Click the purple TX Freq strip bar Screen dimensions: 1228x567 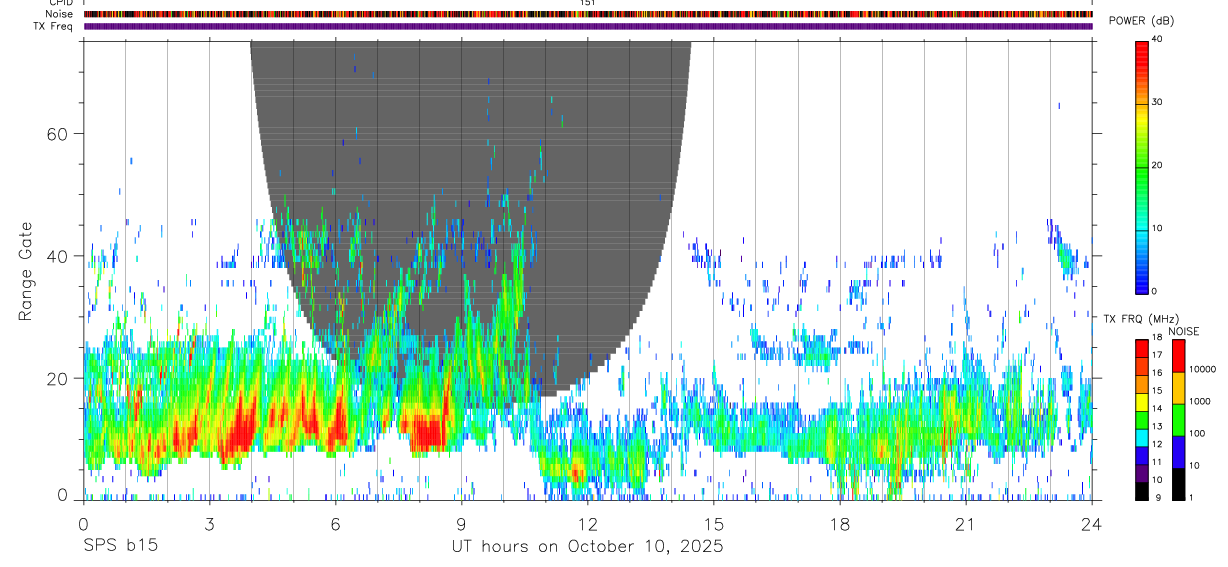[588, 26]
